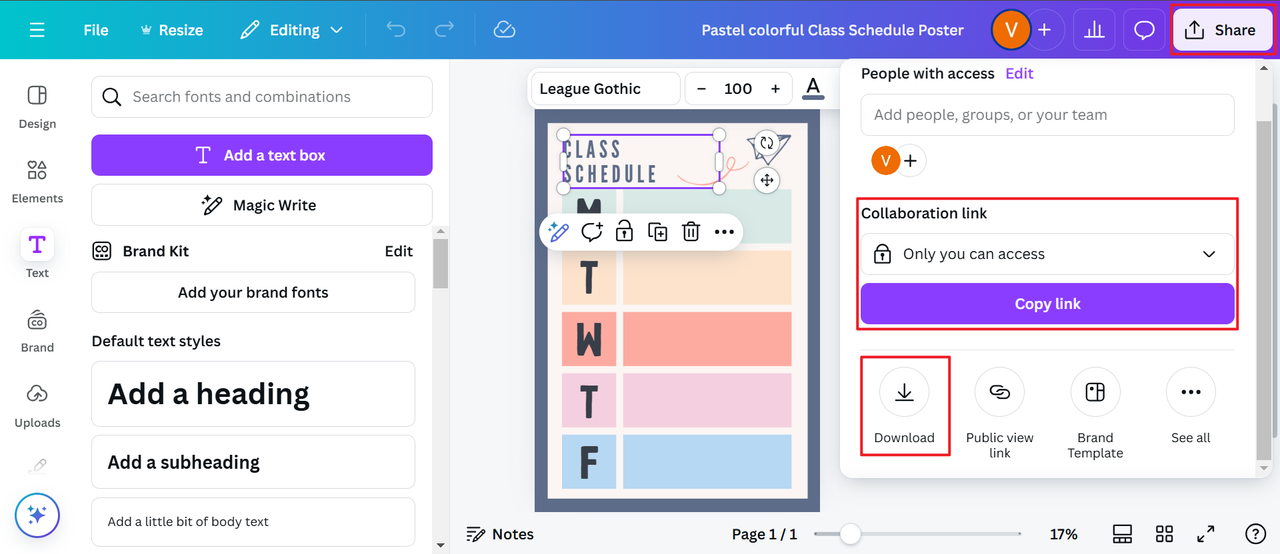Viewport: 1280px width, 554px height.
Task: Click the trash delete icon in floating toolbar
Action: (690, 232)
